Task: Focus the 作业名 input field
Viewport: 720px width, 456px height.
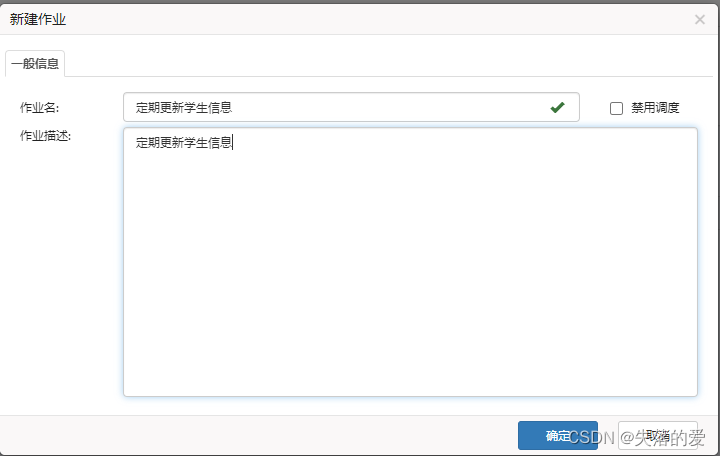Action: [351, 107]
